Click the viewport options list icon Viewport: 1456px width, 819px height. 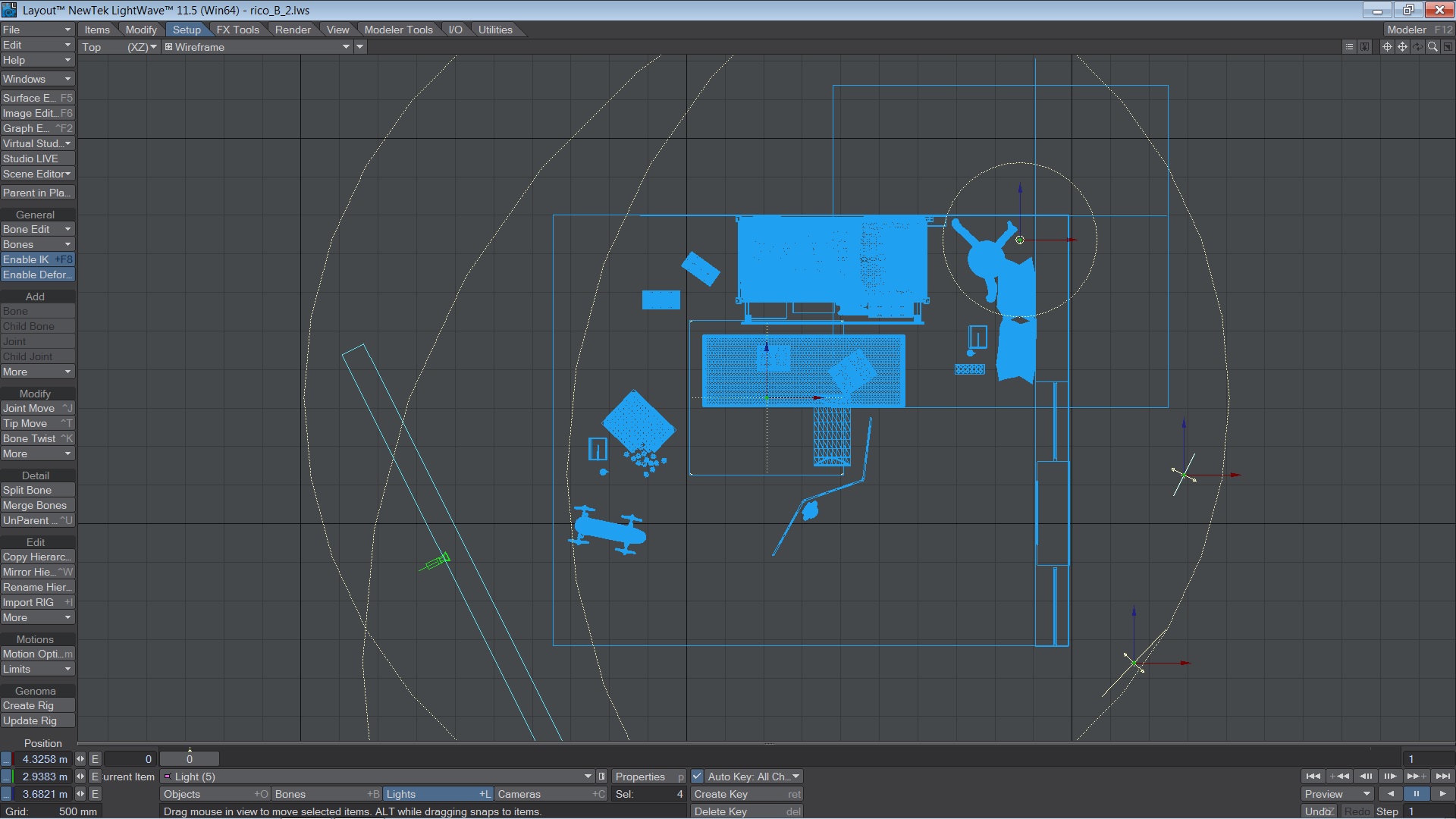coord(1349,47)
